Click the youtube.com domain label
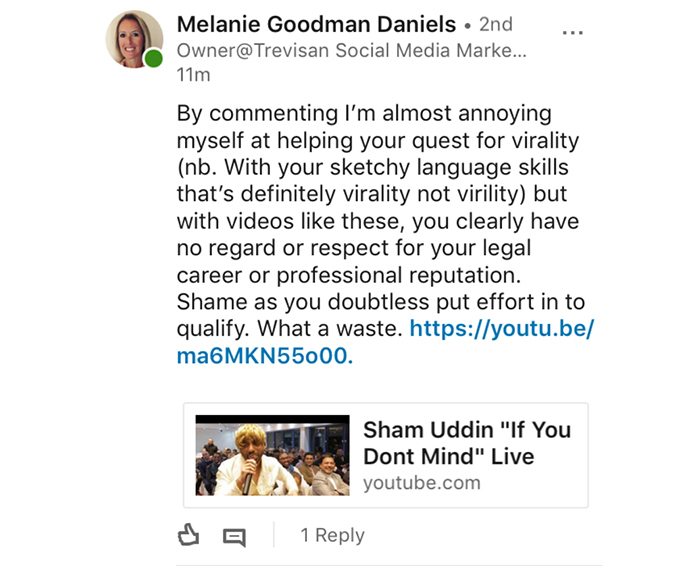Screen dimensions: 700x566 [422, 483]
